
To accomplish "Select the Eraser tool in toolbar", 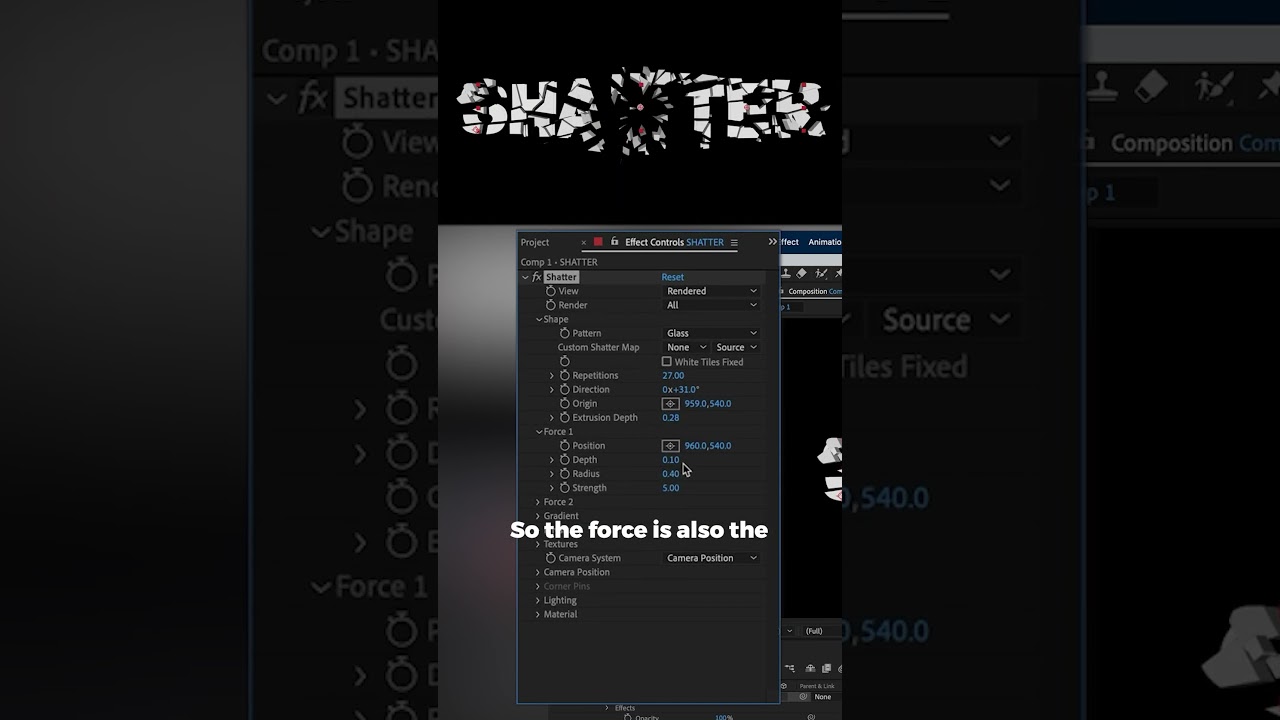I will tap(802, 273).
